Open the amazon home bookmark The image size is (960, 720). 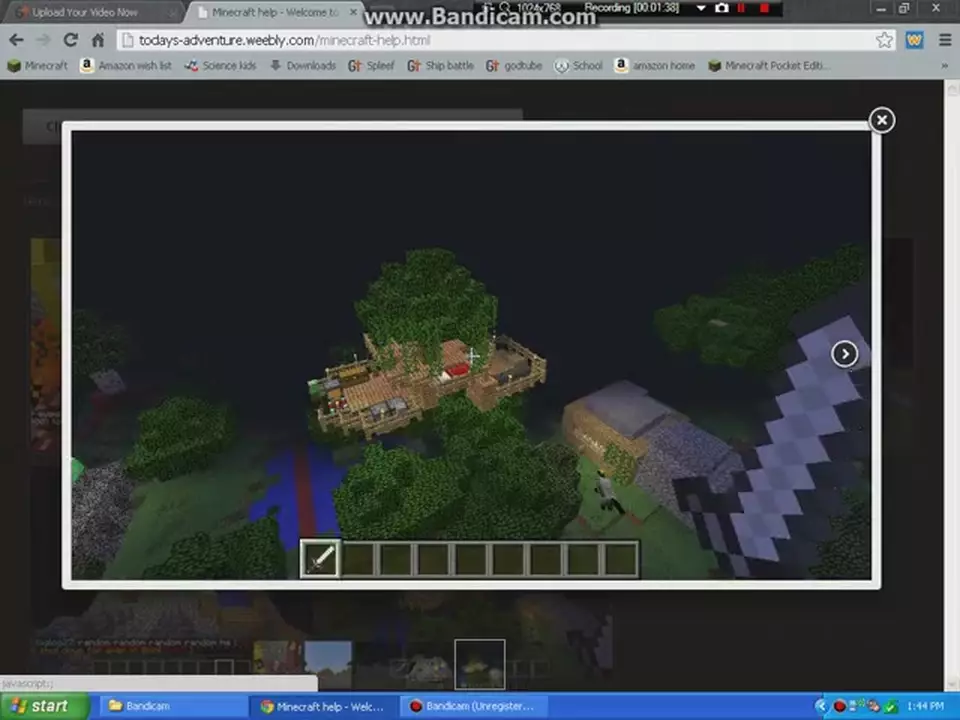point(655,66)
